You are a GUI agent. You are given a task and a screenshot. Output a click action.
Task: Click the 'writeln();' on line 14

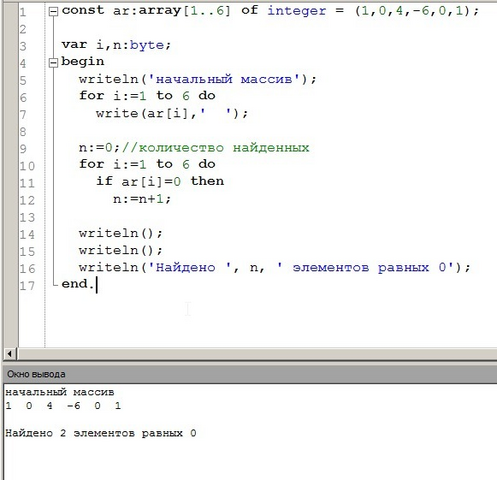pos(121,233)
